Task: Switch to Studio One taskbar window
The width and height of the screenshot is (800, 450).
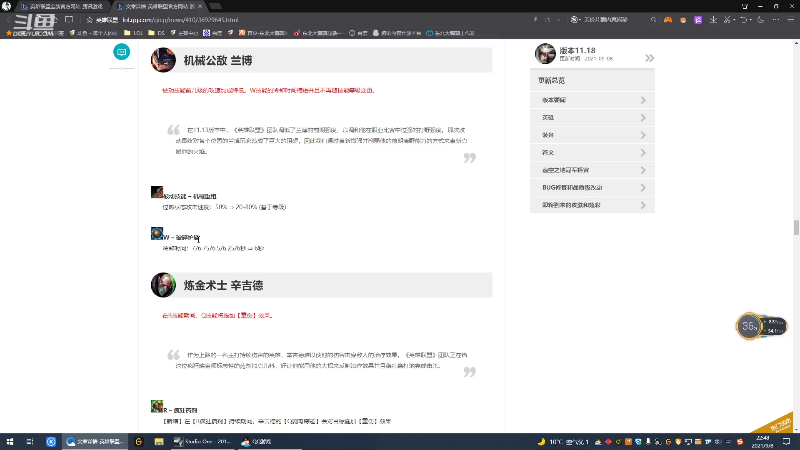Action: pos(202,441)
